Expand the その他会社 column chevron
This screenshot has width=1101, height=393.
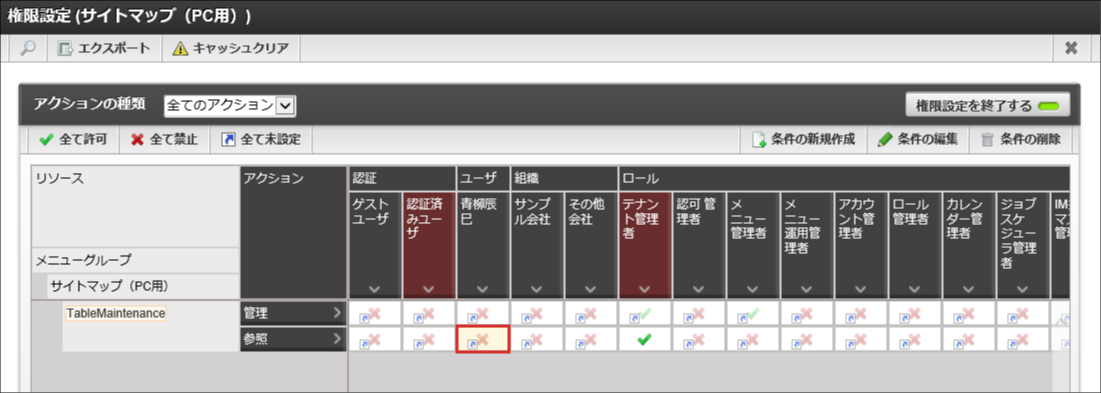591,288
